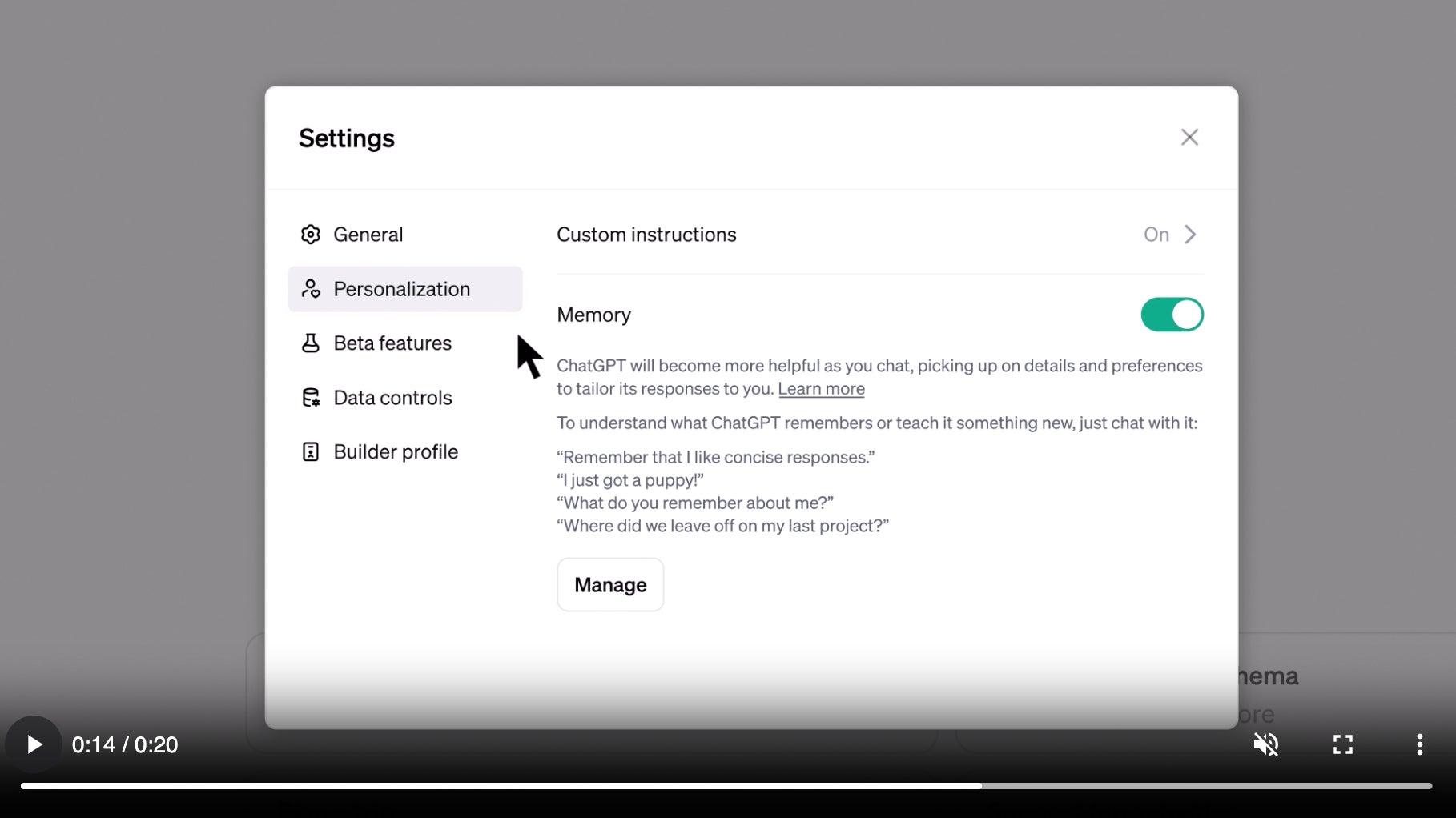Unmute the video with the speaker icon
Viewport: 1456px width, 818px height.
(x=1266, y=744)
